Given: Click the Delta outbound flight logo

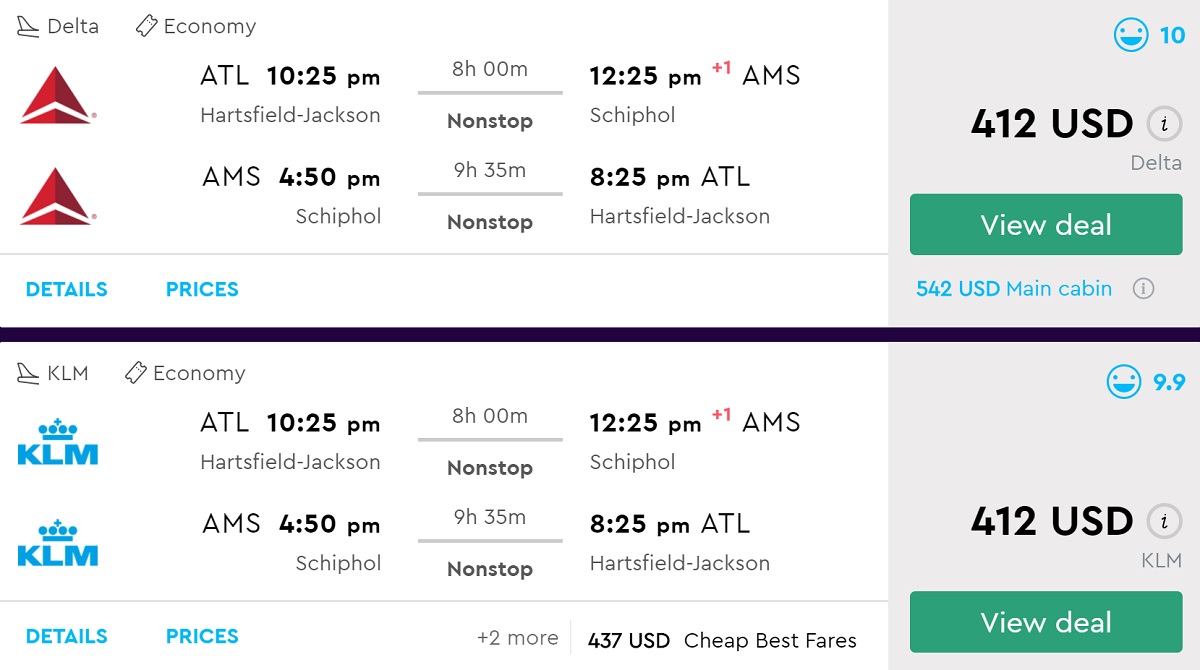Looking at the screenshot, I should click(57, 95).
